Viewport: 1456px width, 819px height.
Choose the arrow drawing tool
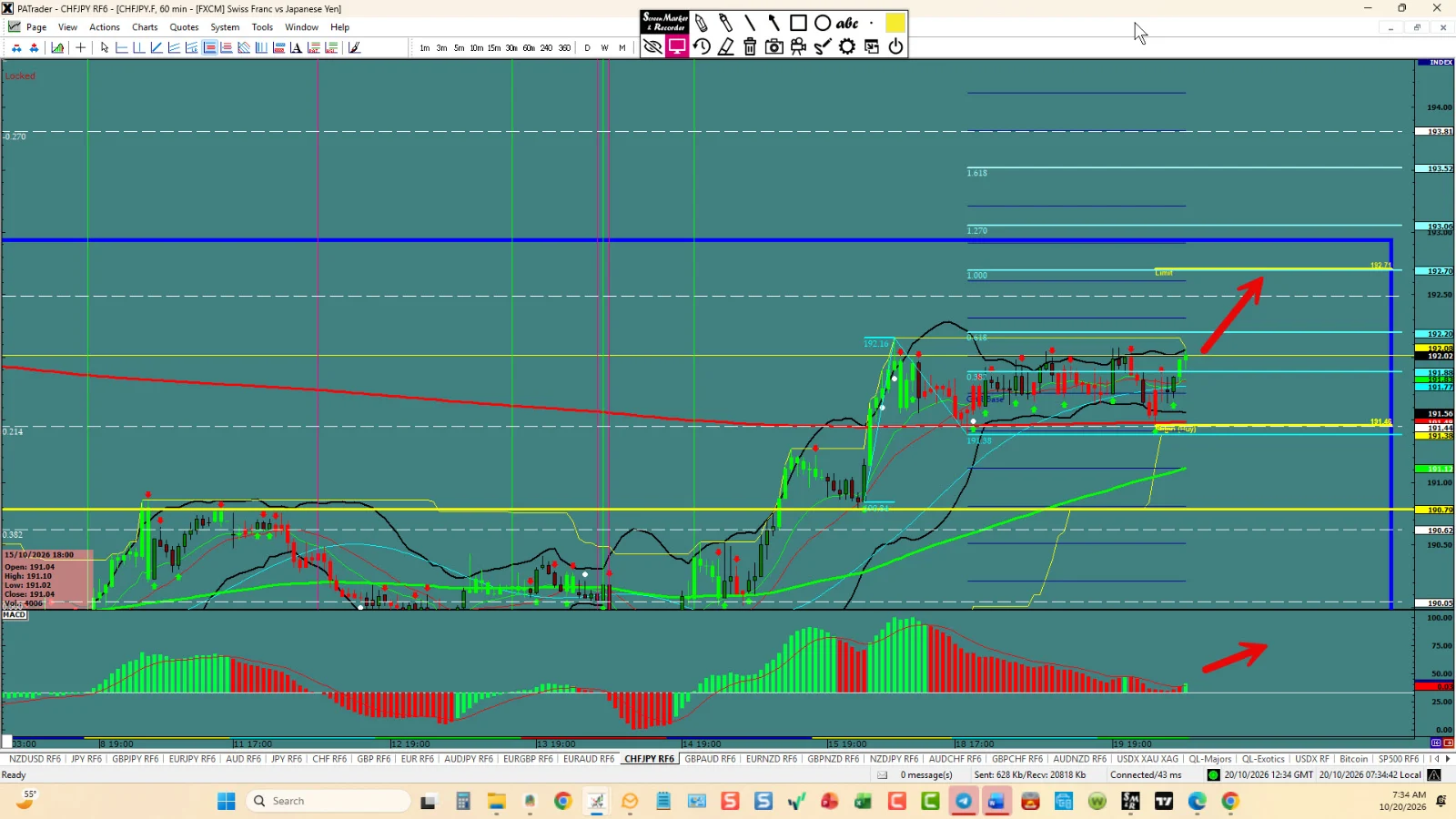tap(773, 23)
